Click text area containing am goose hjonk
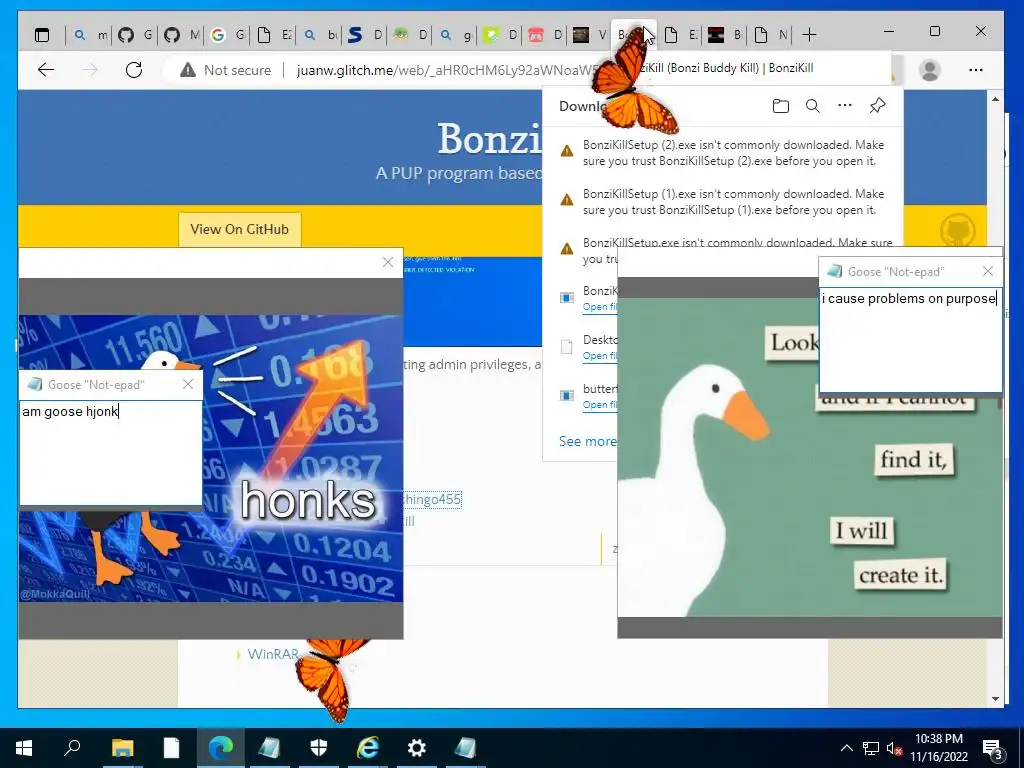 tap(111, 452)
